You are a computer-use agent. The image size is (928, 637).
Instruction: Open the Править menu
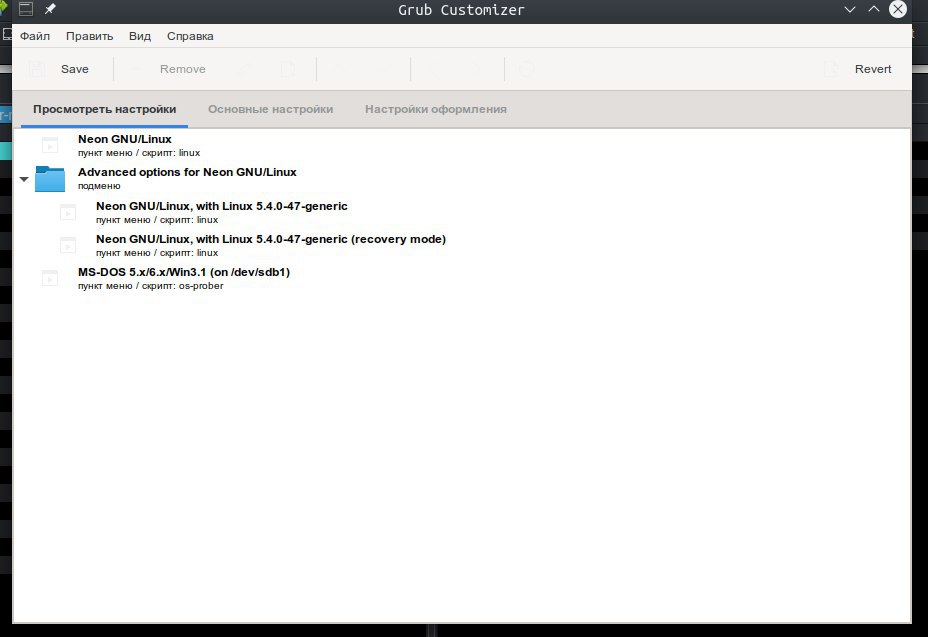(x=89, y=36)
